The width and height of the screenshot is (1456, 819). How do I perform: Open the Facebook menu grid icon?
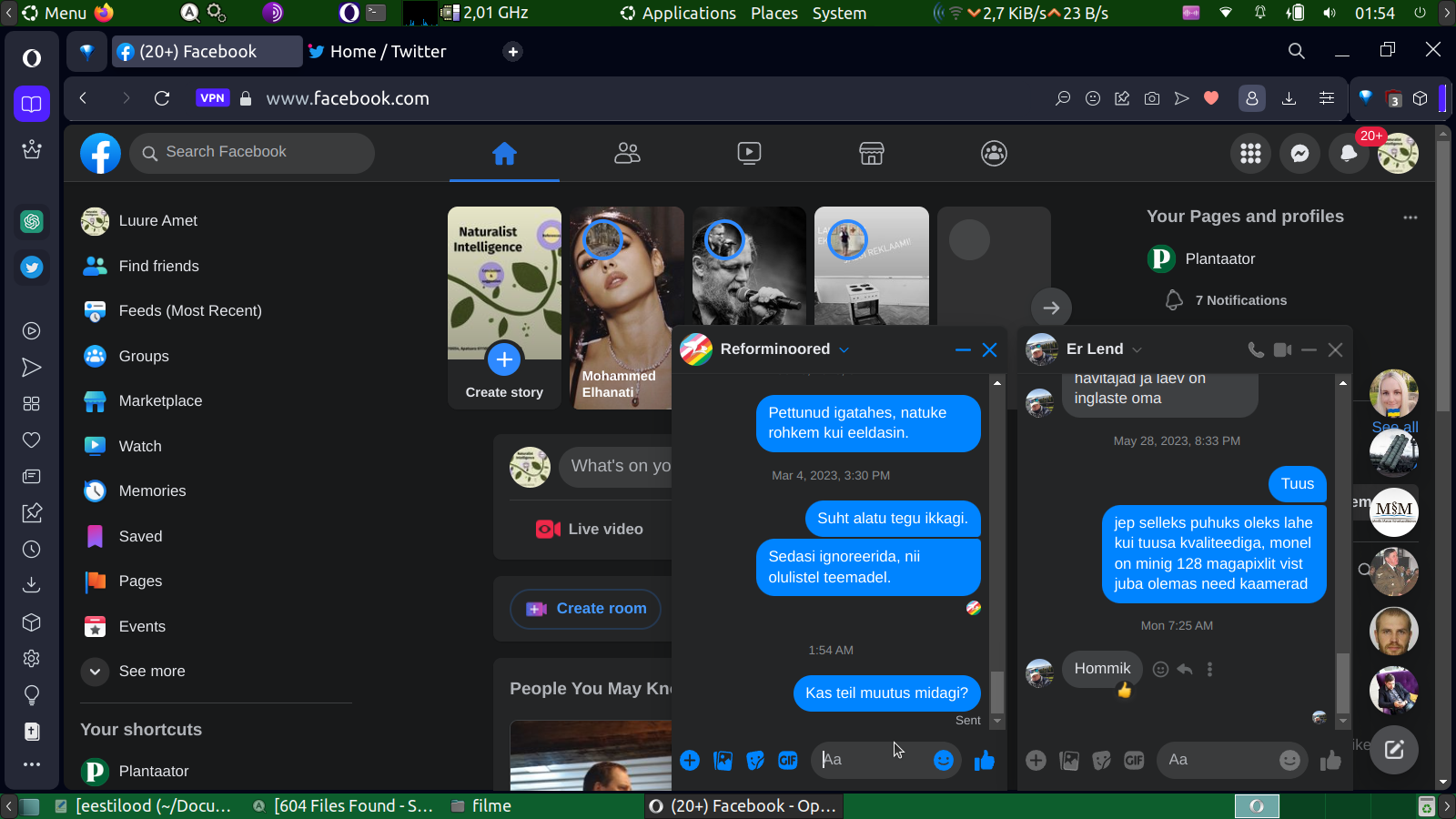point(1250,154)
